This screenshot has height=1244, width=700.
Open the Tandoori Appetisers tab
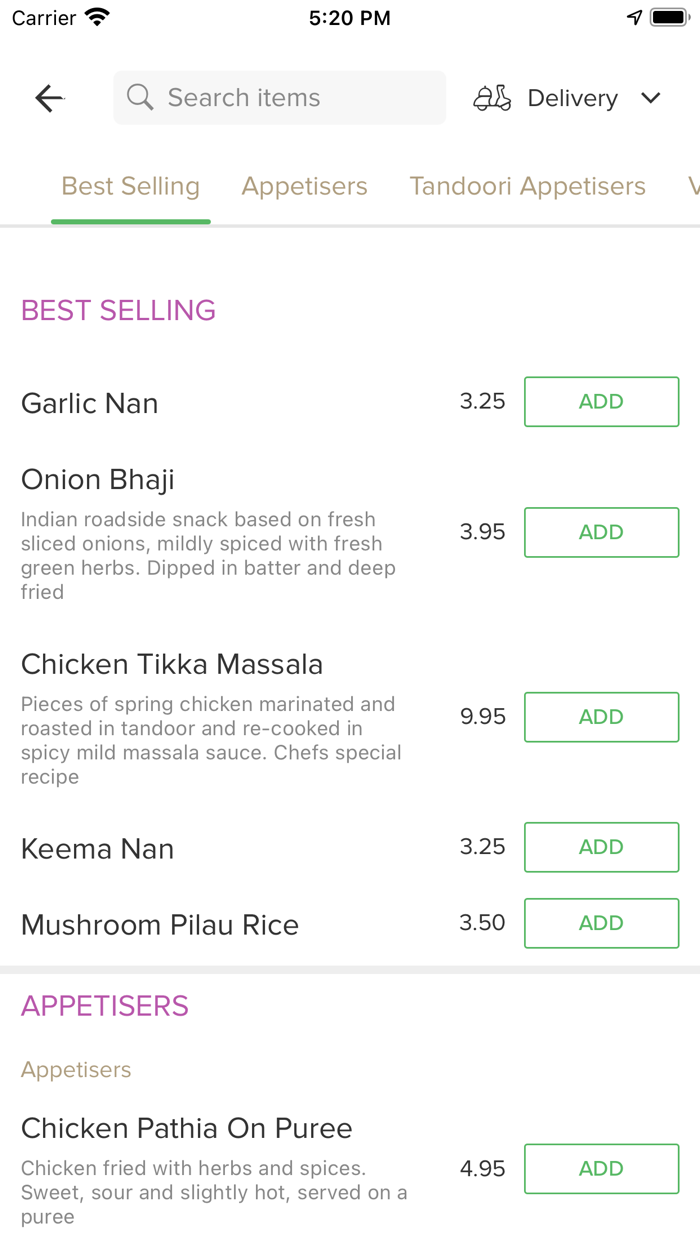point(527,186)
